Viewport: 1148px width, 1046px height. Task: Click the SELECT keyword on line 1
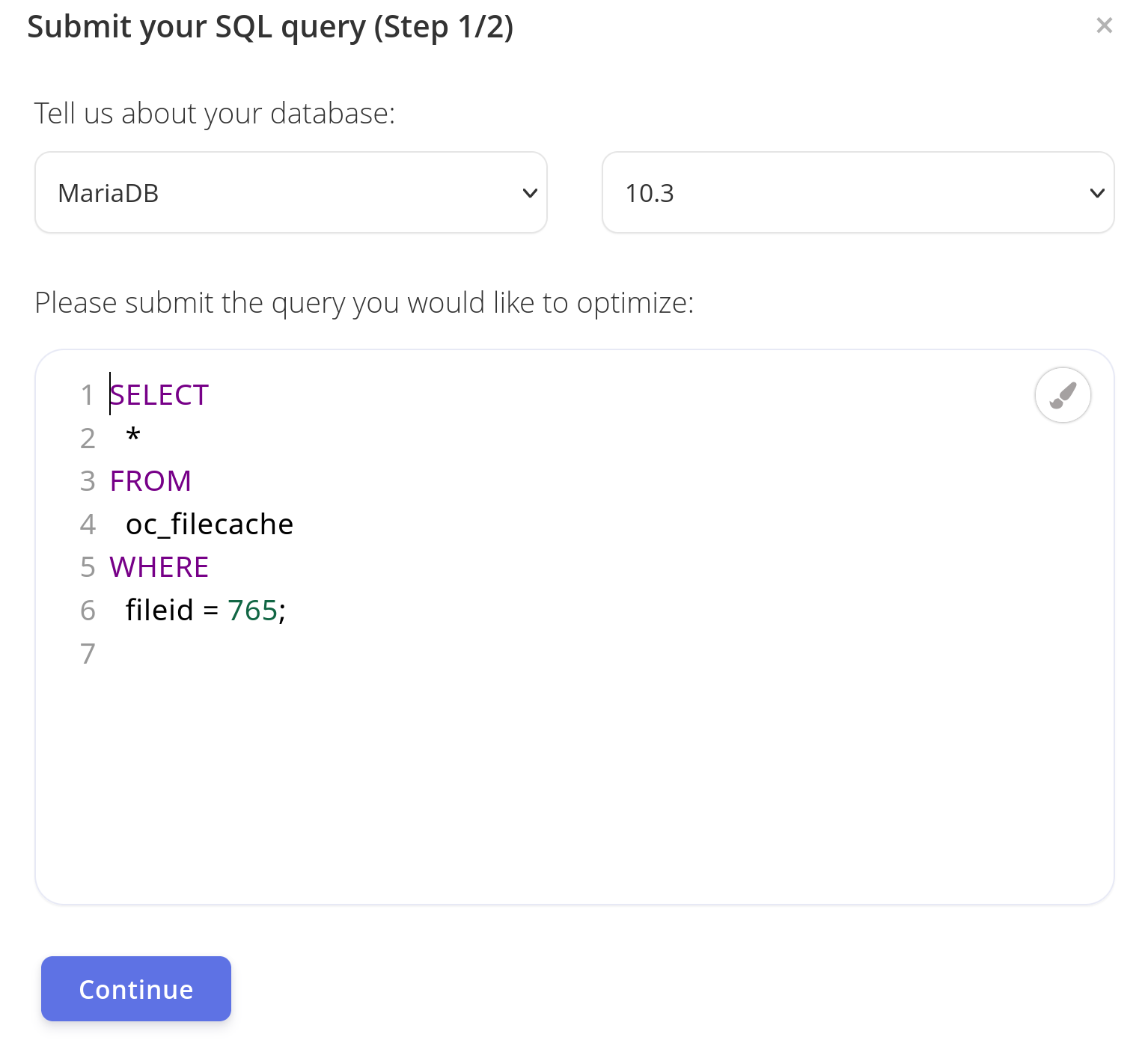(x=159, y=395)
